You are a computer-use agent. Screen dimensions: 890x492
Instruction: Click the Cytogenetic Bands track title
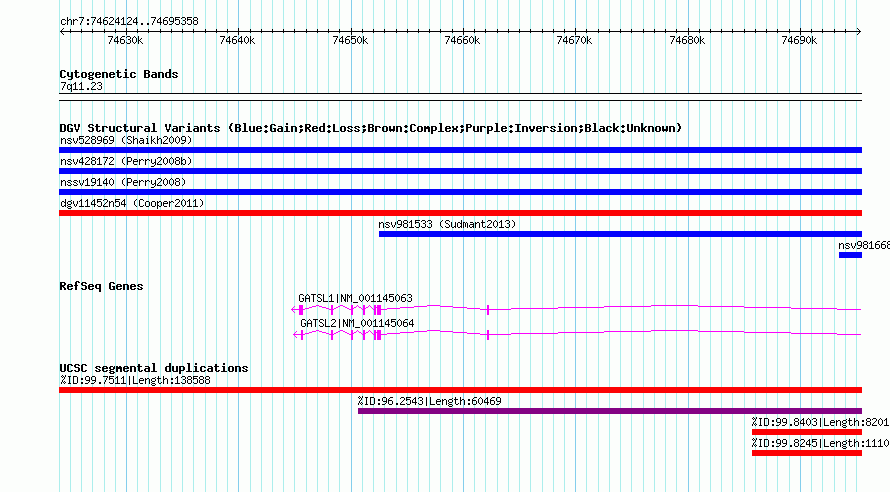[119, 74]
